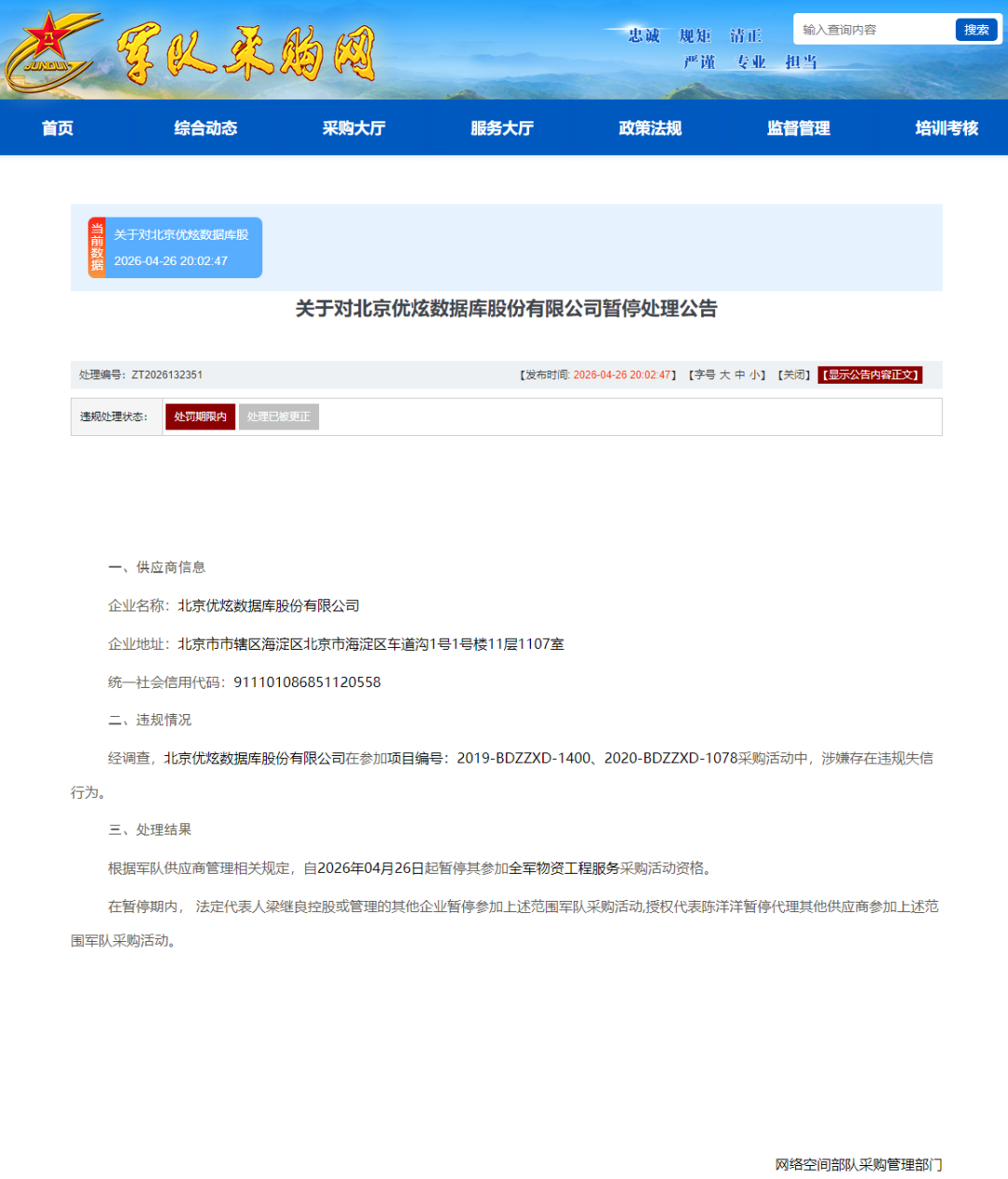Screen dimensions: 1008x1179
Task: Click the red 发布时间 timestamp 2026-04-26 20:02:47
Action: [x=622, y=374]
